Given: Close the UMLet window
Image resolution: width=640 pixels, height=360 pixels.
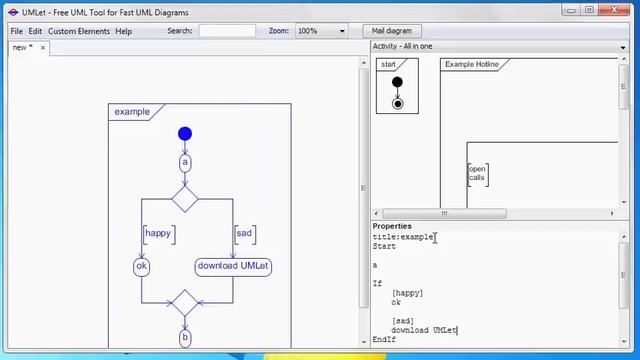Looking at the screenshot, I should [x=614, y=10].
